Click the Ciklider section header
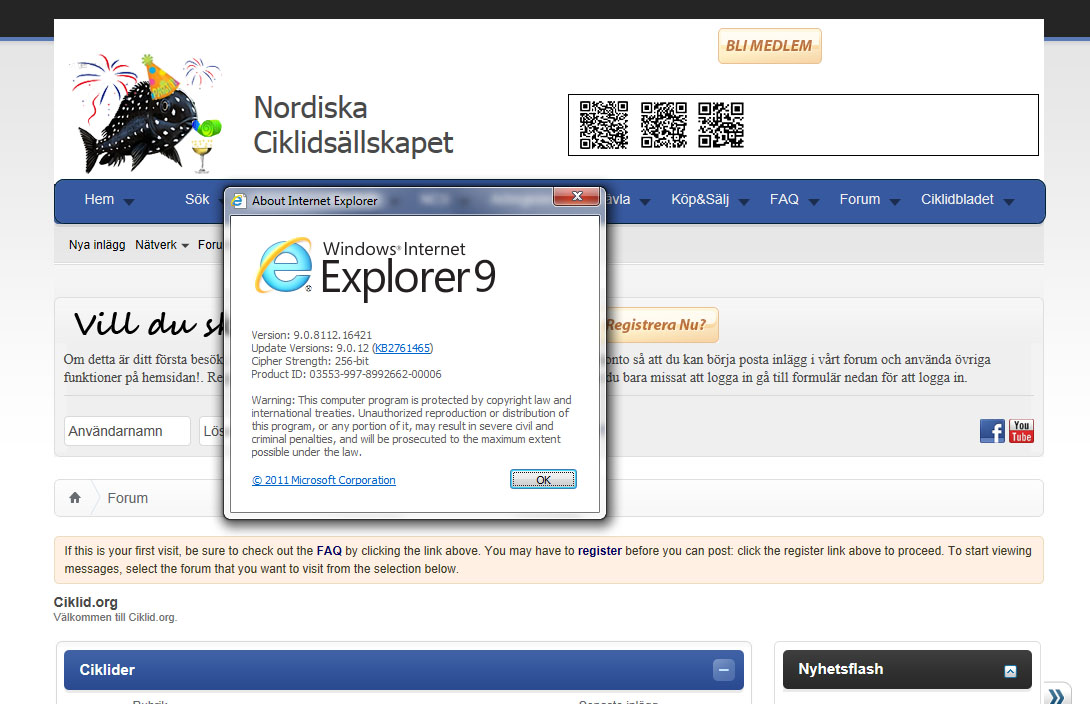Image resolution: width=1090 pixels, height=704 pixels. coord(404,670)
